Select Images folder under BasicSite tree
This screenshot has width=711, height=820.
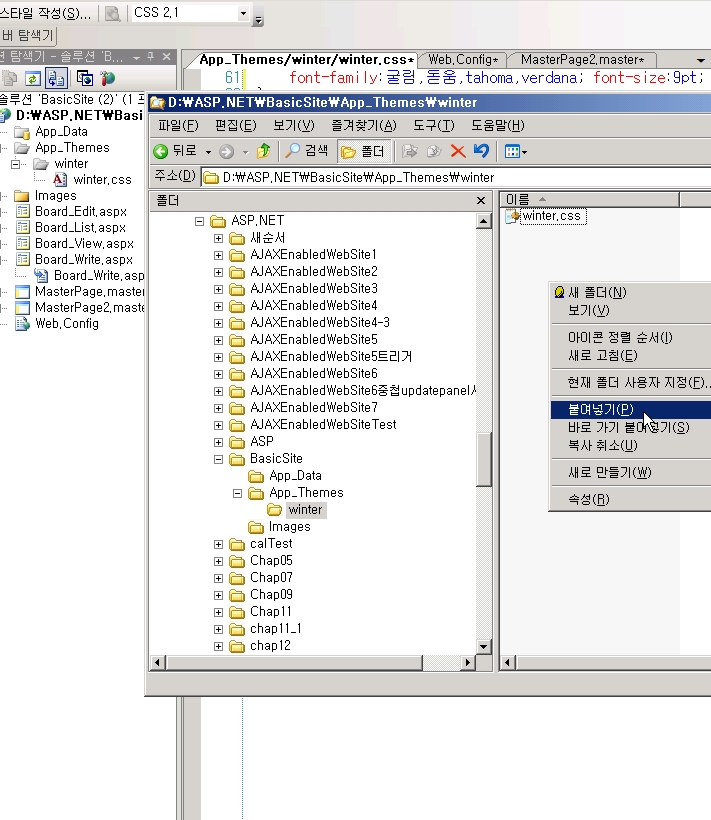[289, 527]
